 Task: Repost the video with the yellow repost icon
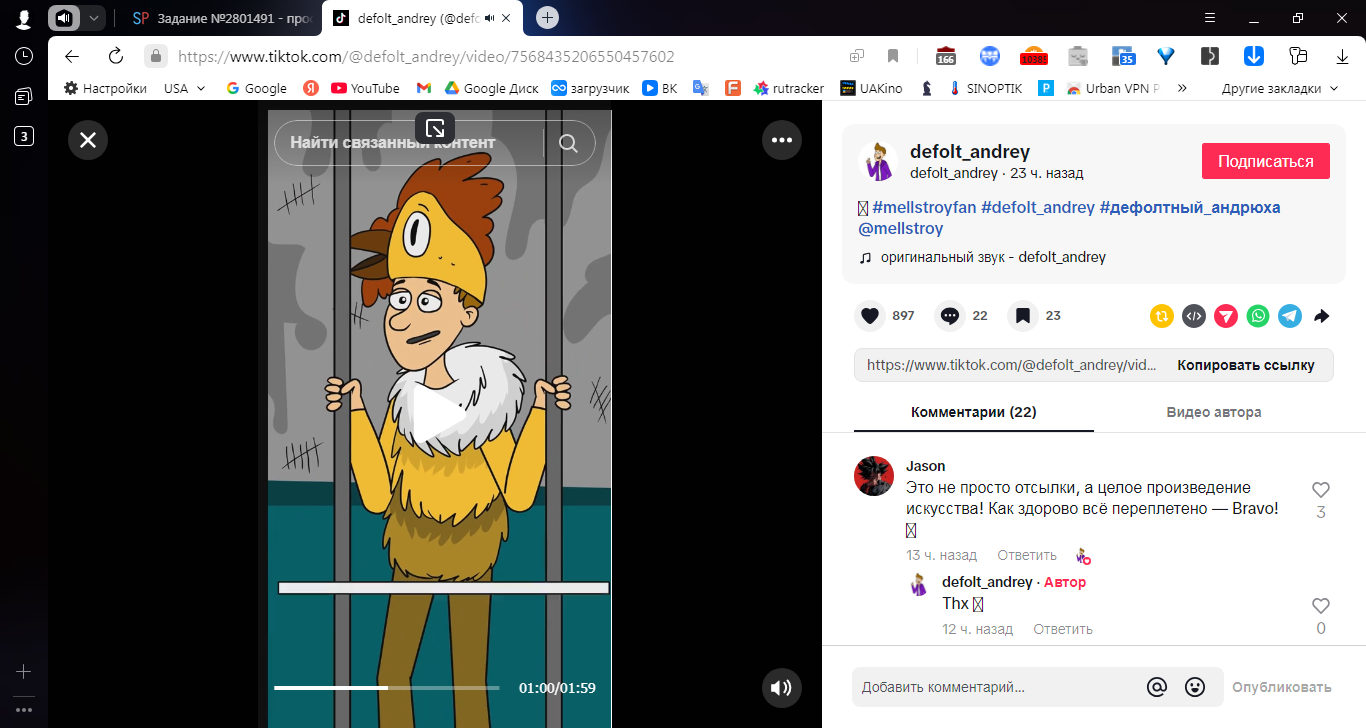pyautogui.click(x=1162, y=316)
